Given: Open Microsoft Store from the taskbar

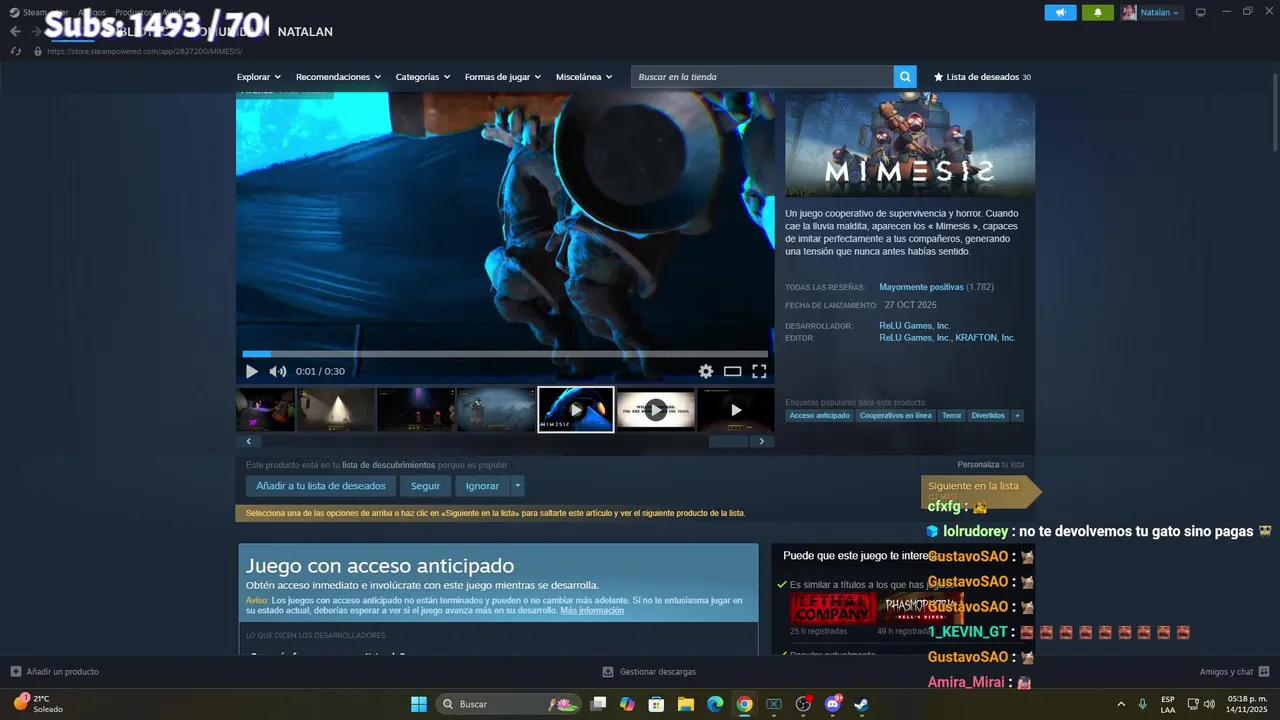Looking at the screenshot, I should point(656,704).
